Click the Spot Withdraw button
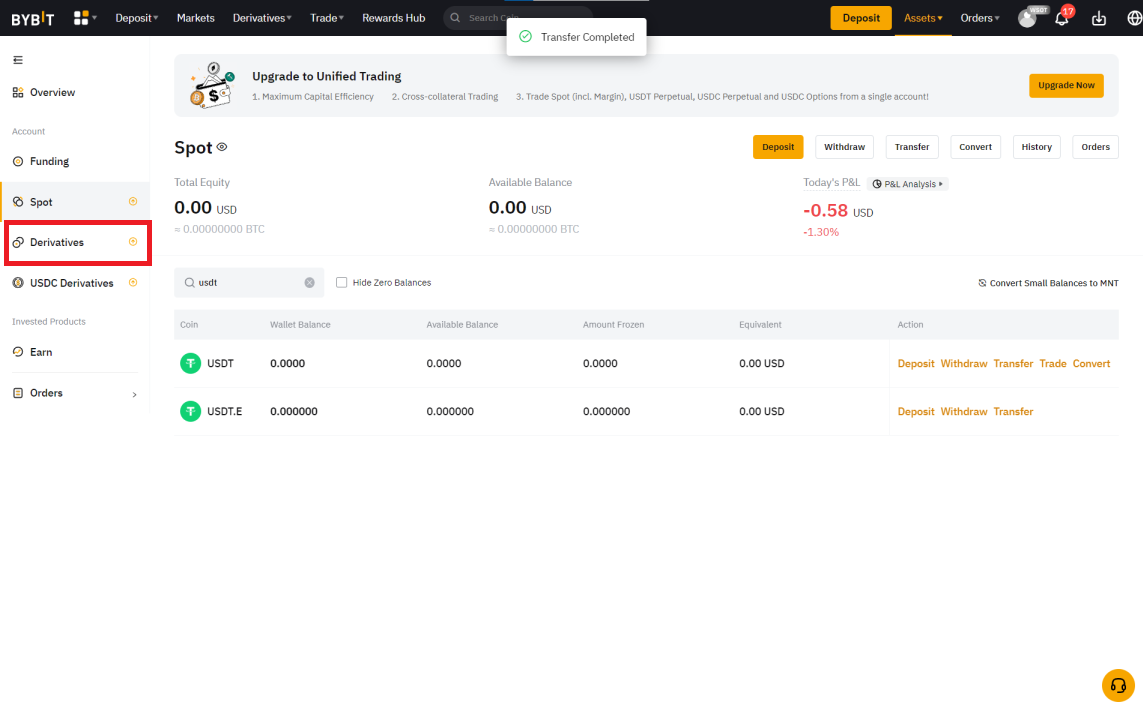The height and width of the screenshot is (720, 1144). (x=844, y=147)
